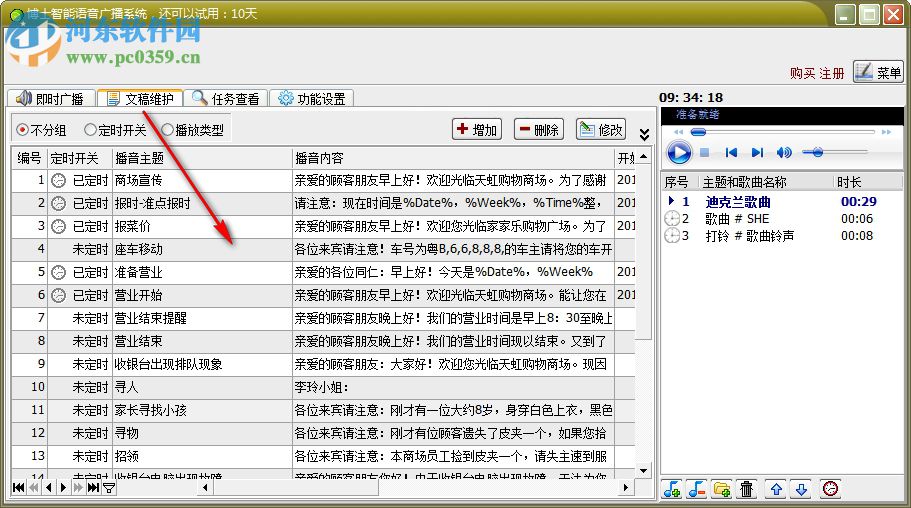Sort by the 播音内容 column header

(453, 158)
